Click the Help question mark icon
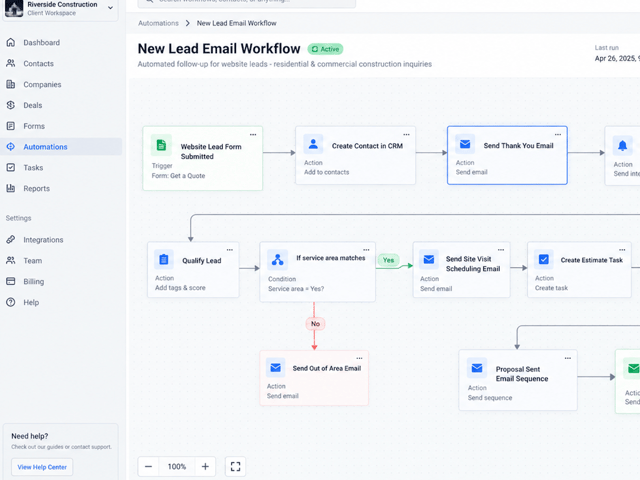 pyautogui.click(x=11, y=302)
